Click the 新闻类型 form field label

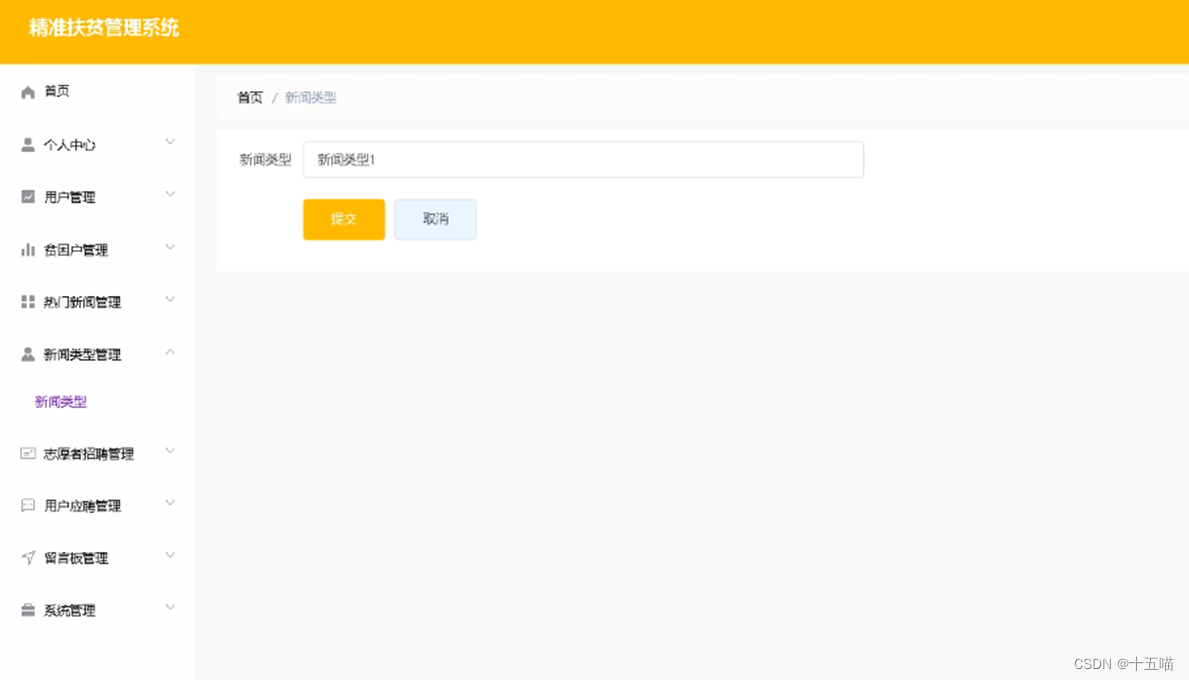pos(265,159)
